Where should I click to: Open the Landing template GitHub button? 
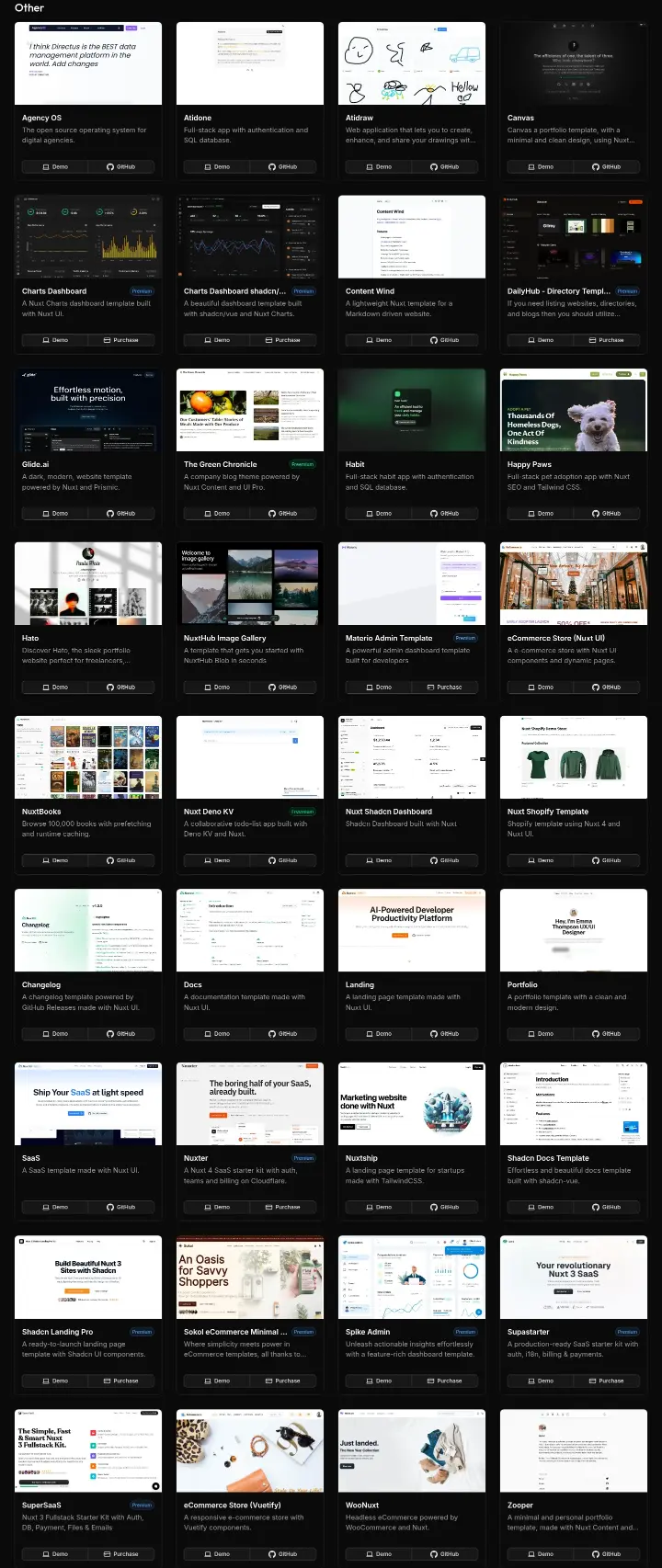tap(445, 1034)
